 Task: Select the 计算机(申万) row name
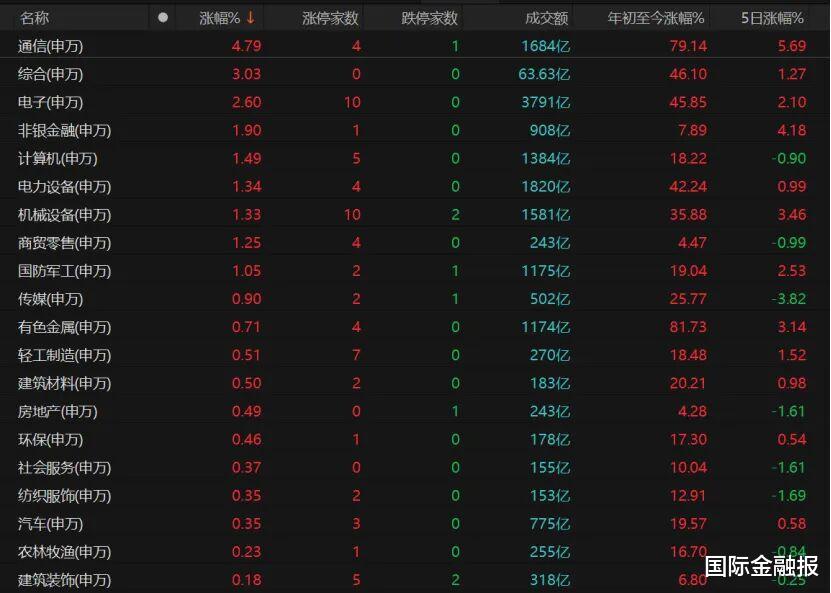(x=57, y=158)
